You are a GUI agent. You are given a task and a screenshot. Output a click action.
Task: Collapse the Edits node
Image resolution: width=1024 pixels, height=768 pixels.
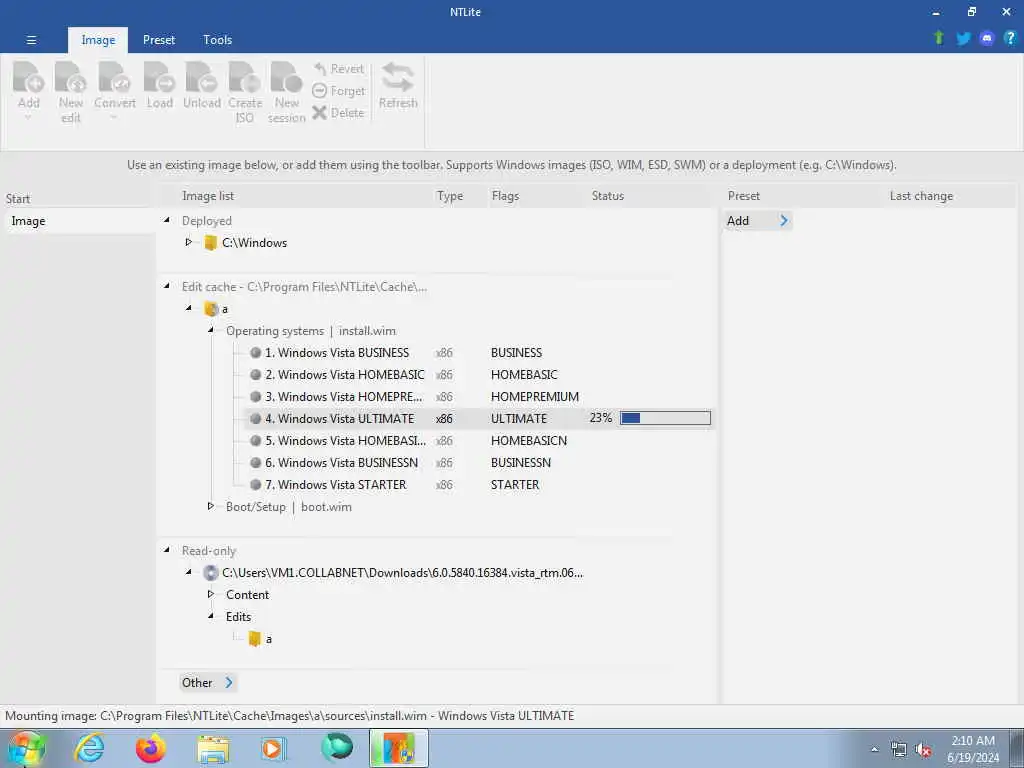click(x=211, y=616)
